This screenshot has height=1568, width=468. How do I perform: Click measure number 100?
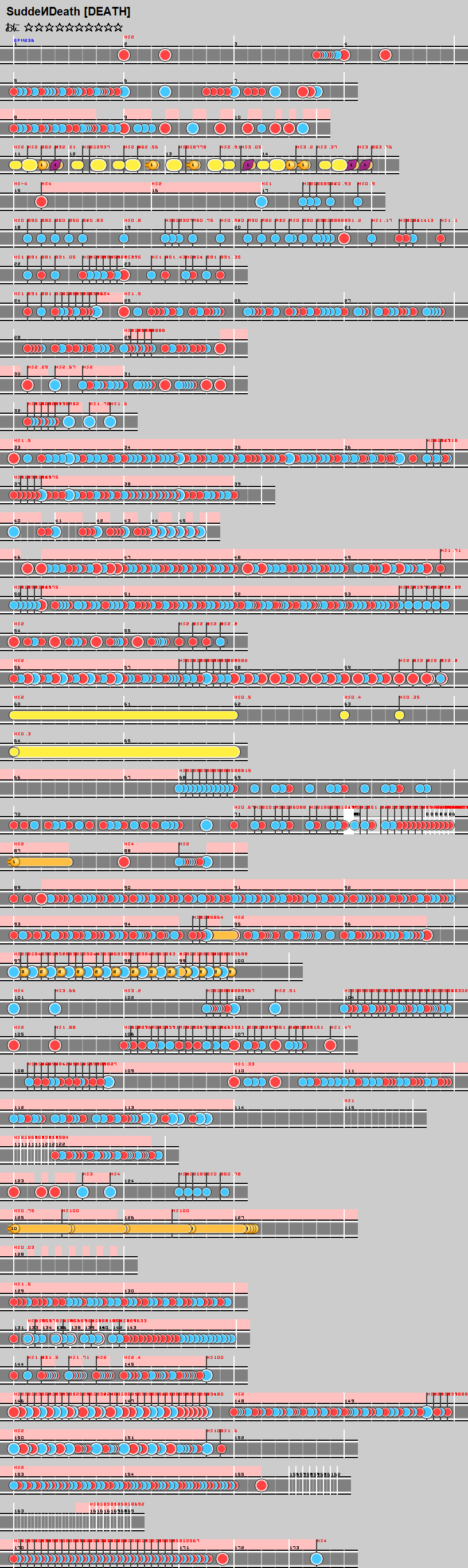click(240, 961)
